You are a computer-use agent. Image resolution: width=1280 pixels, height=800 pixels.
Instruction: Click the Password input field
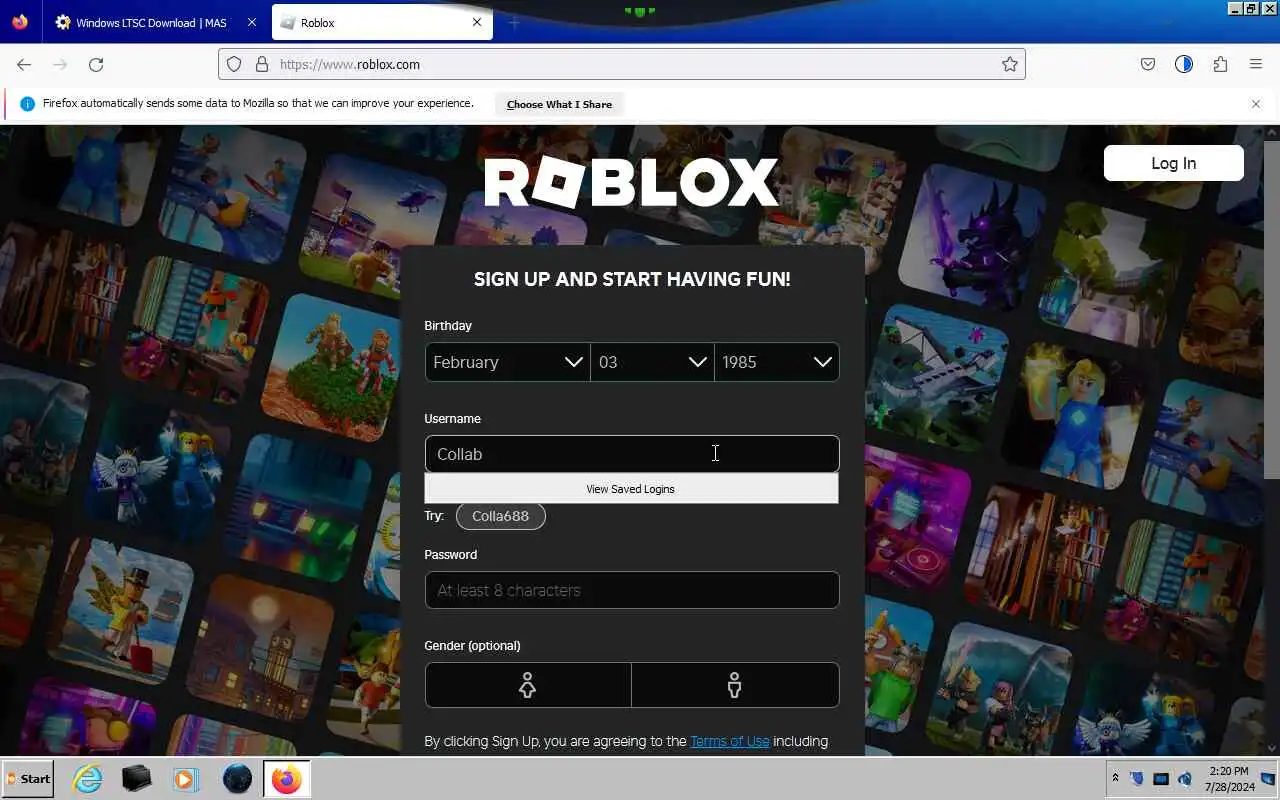pos(632,590)
